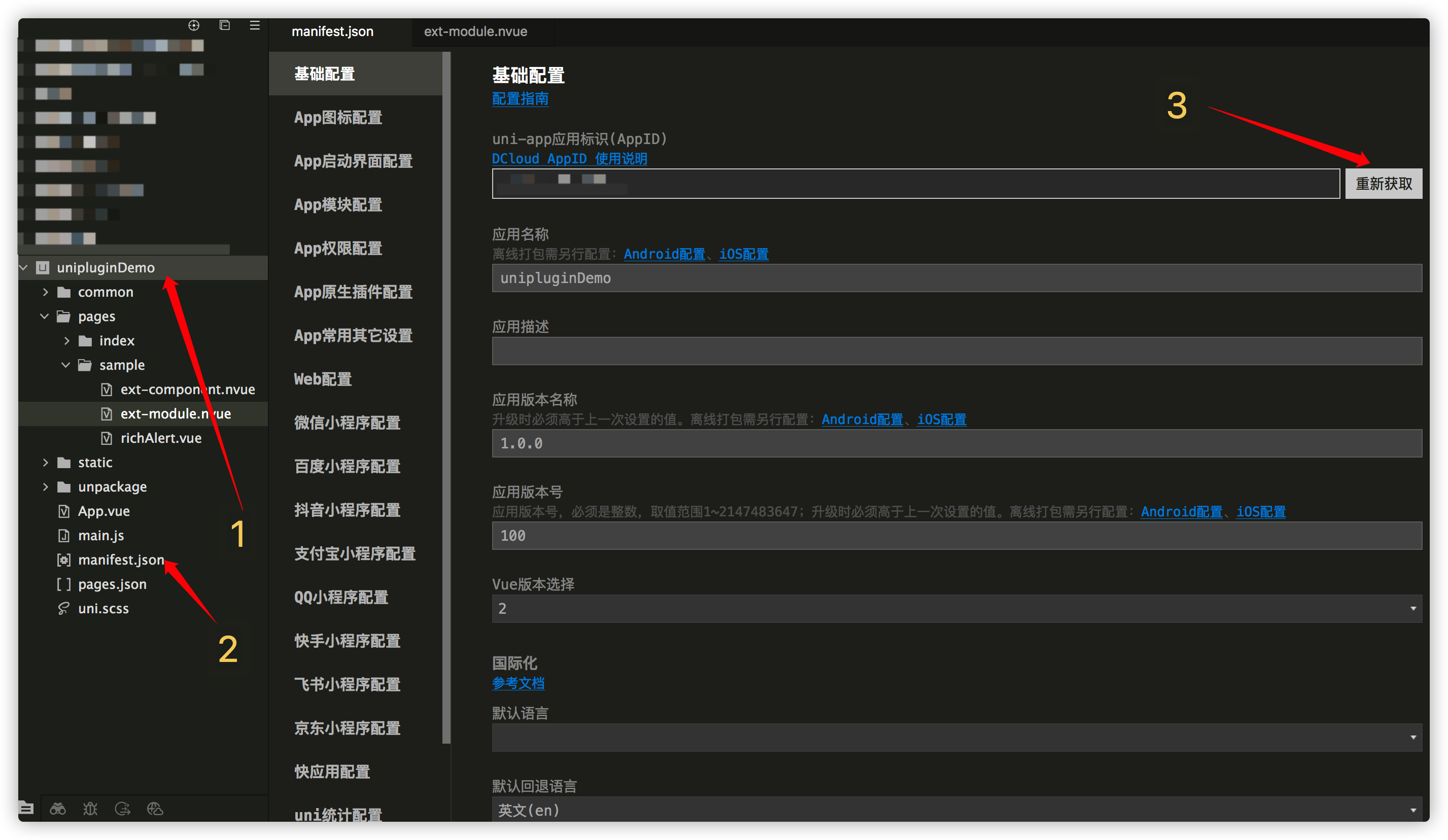Click the common folder icon

(64, 292)
